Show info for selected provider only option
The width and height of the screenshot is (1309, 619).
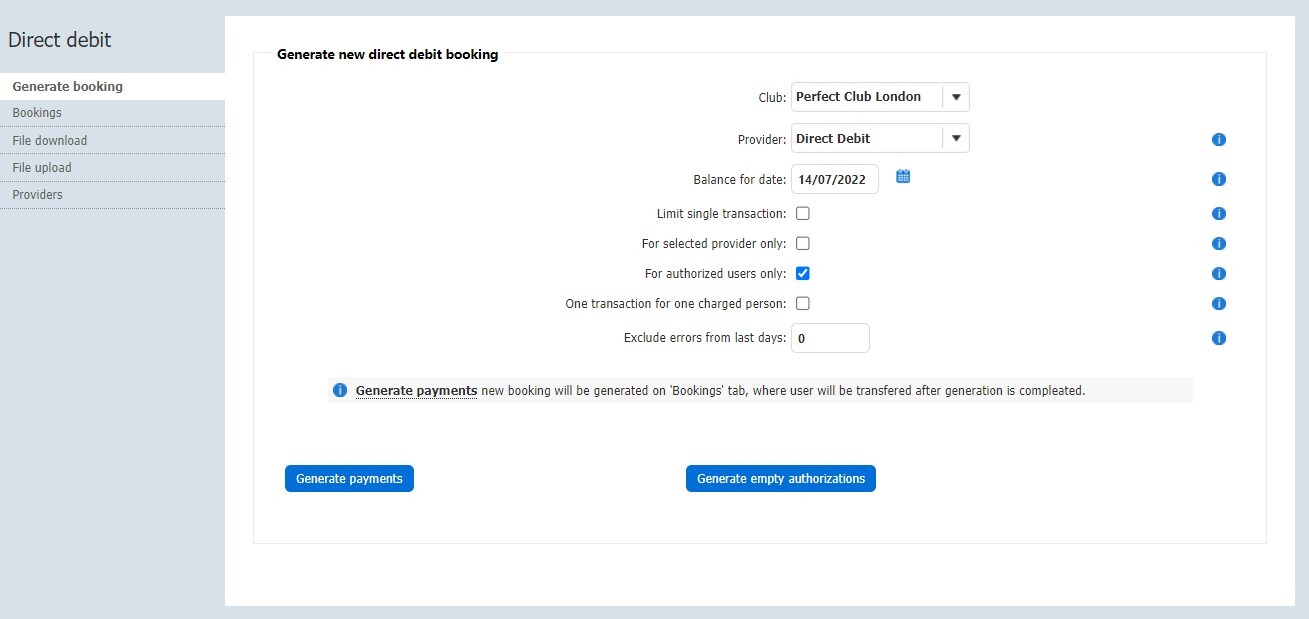coord(1218,244)
